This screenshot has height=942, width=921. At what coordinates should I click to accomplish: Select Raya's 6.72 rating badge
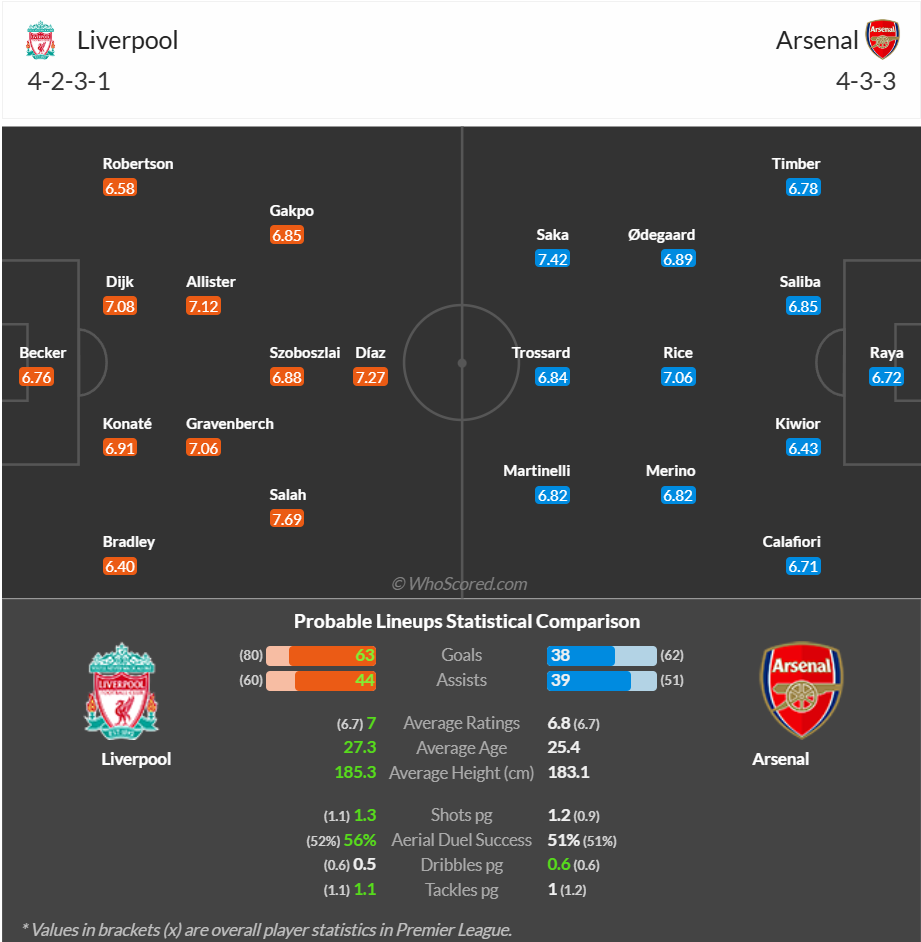886,377
